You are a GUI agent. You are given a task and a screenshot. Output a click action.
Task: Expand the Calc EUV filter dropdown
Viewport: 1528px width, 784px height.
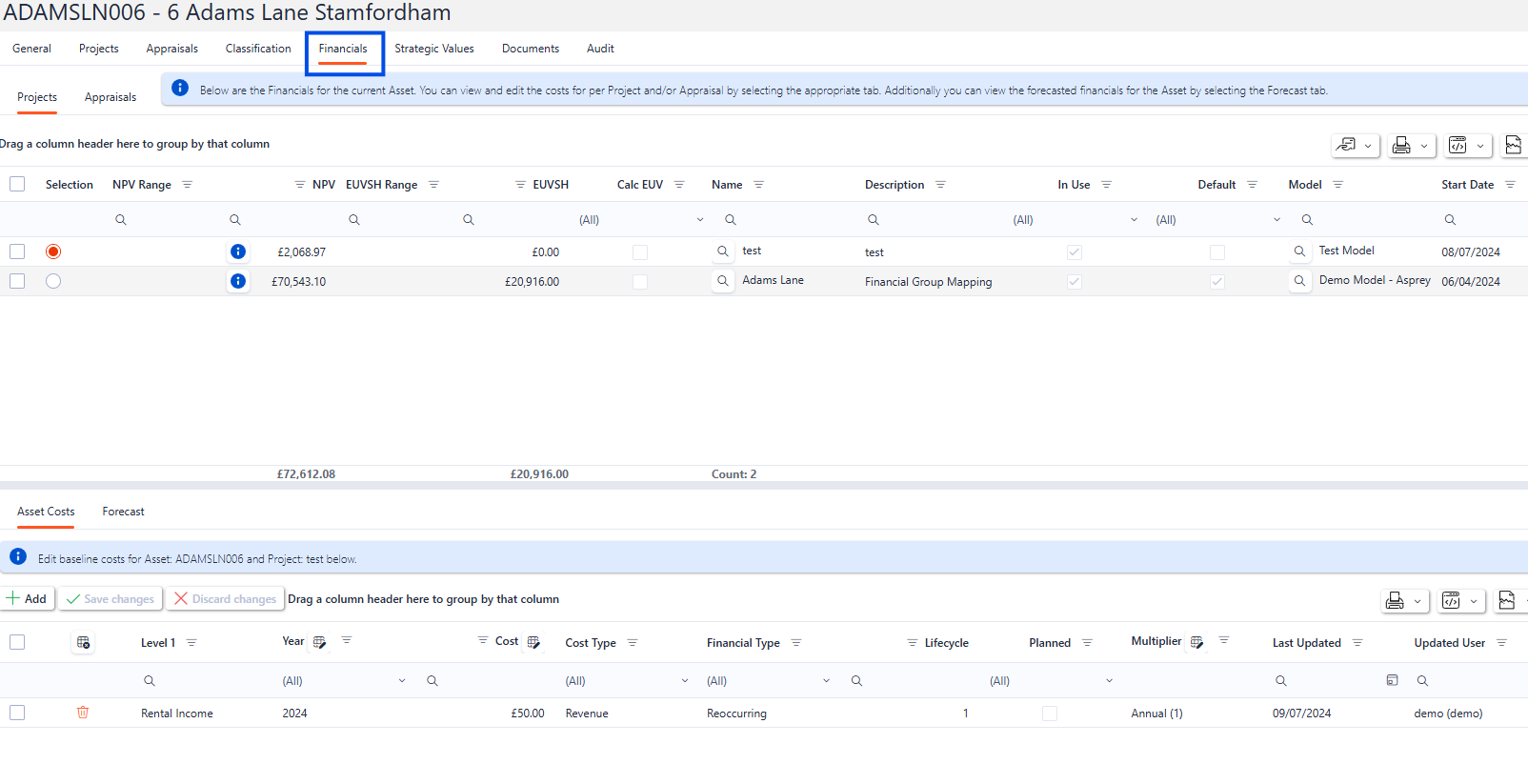pos(700,220)
